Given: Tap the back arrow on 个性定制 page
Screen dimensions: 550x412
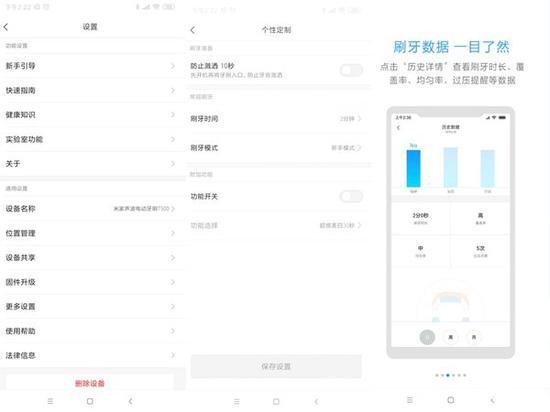Looking at the screenshot, I should [x=193, y=30].
